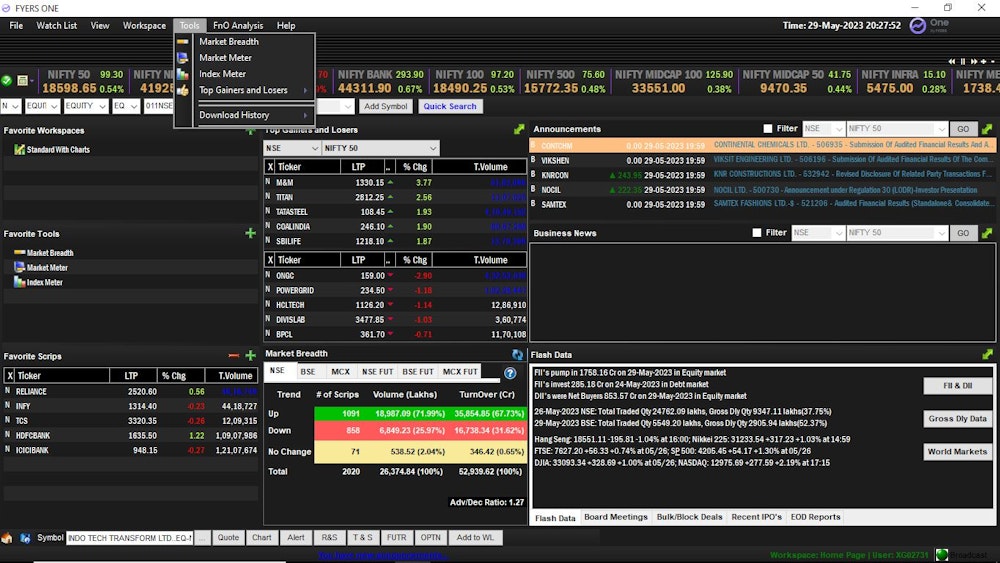Add a new Favorite Tool with plus icon
1000x563 pixels.
250,233
